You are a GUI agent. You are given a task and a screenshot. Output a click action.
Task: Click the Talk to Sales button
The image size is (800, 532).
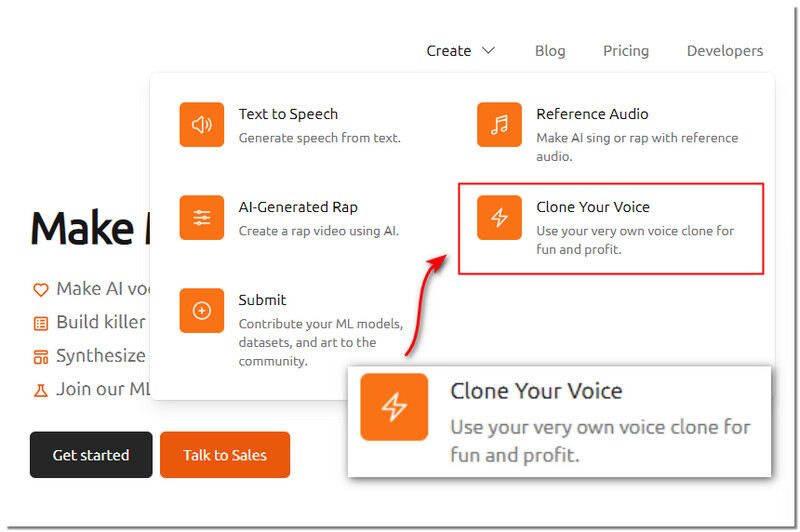pos(225,455)
